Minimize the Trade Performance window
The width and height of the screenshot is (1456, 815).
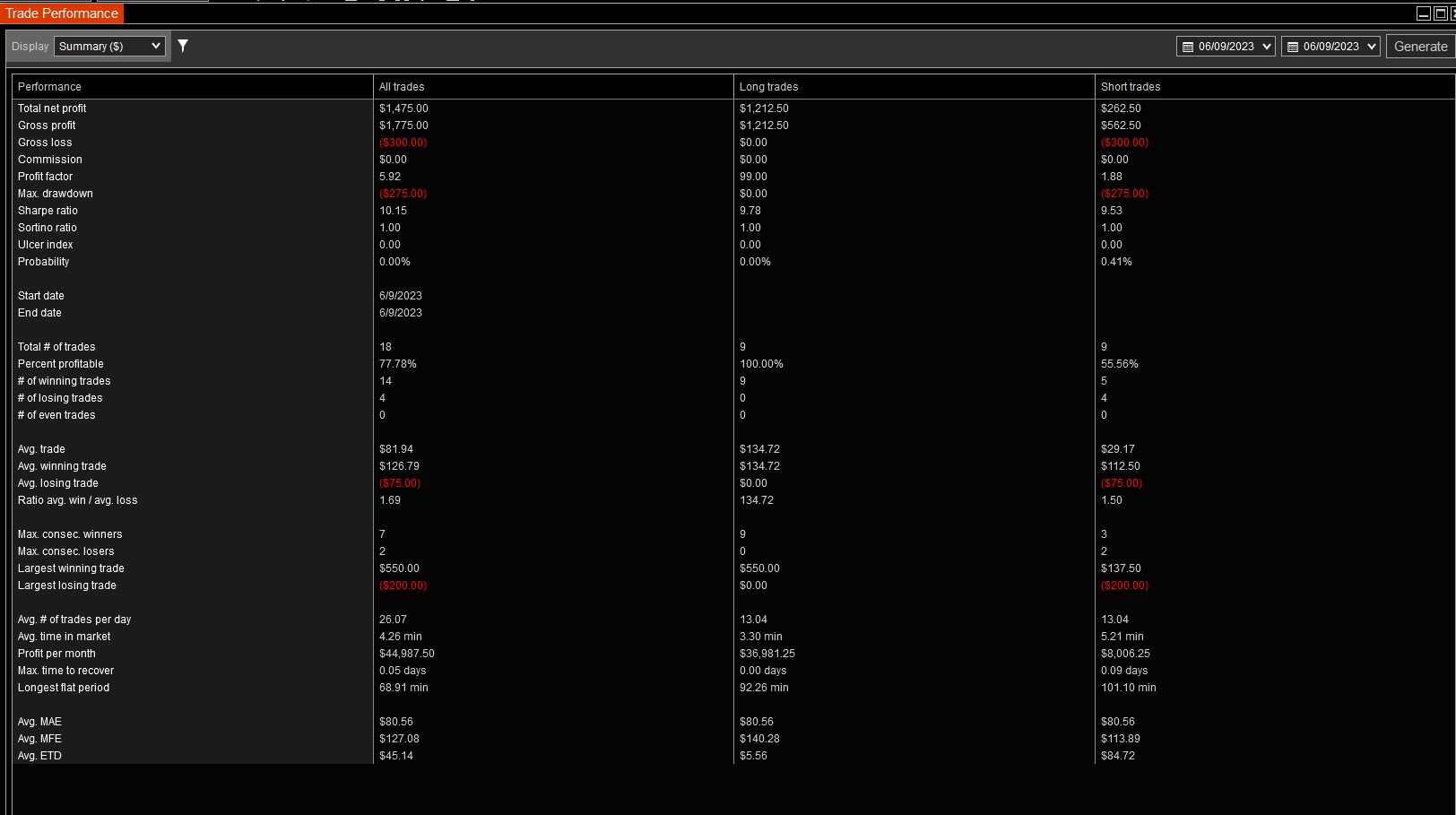tap(1424, 13)
